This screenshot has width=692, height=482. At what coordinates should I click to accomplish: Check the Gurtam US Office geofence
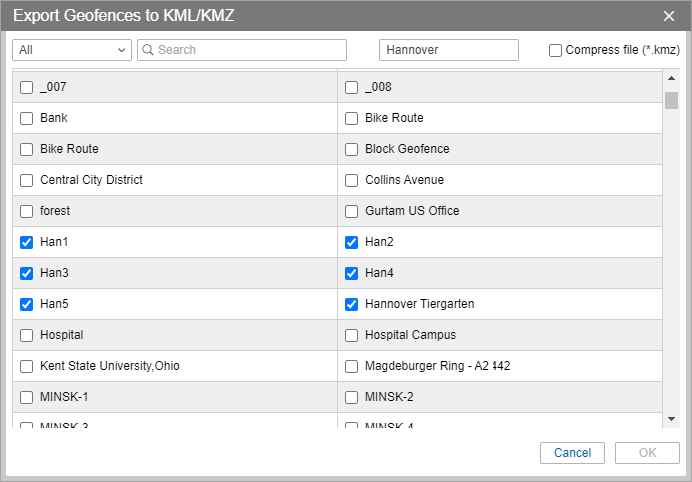coord(352,211)
